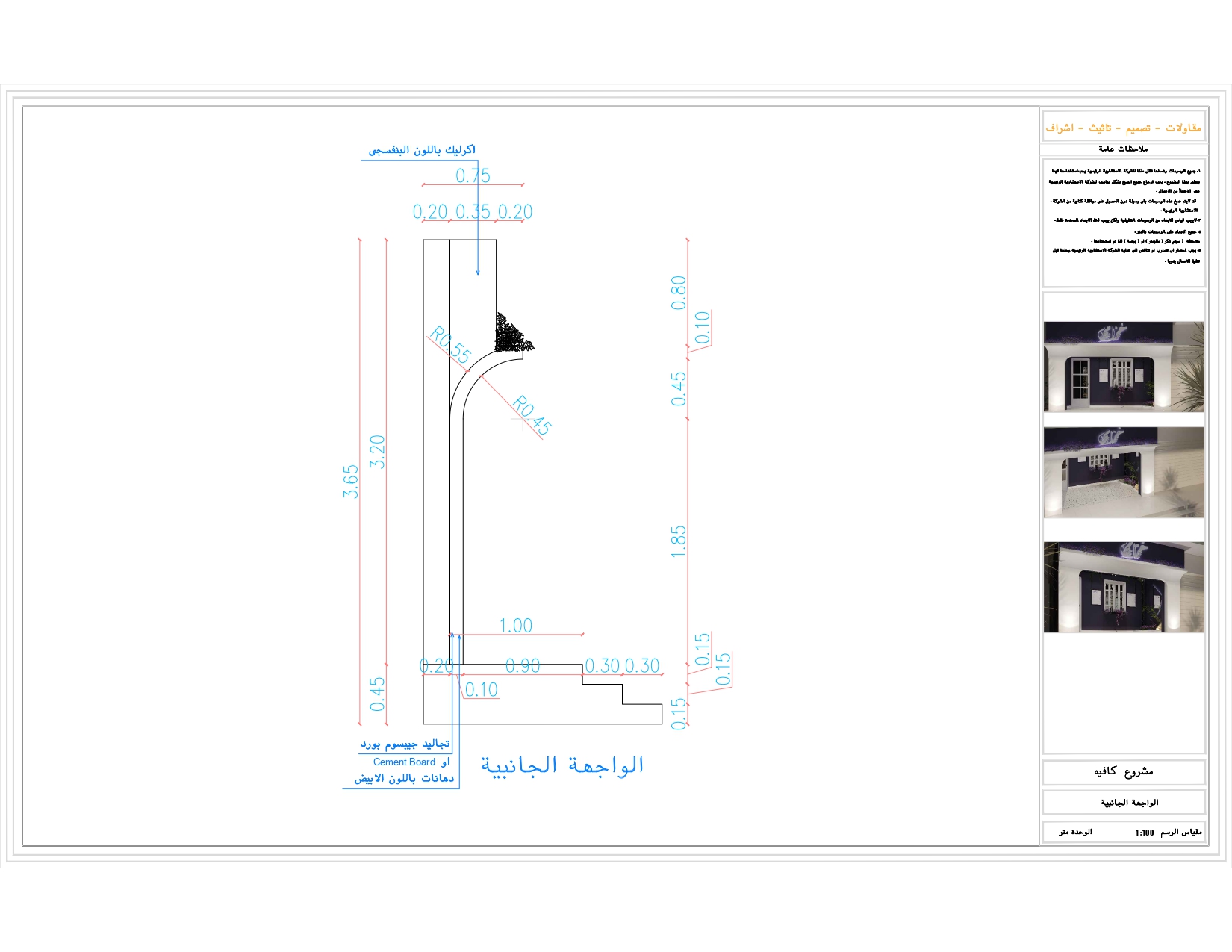Click the 0.90 horizontal dimension
1232x952 pixels.
coord(523,665)
